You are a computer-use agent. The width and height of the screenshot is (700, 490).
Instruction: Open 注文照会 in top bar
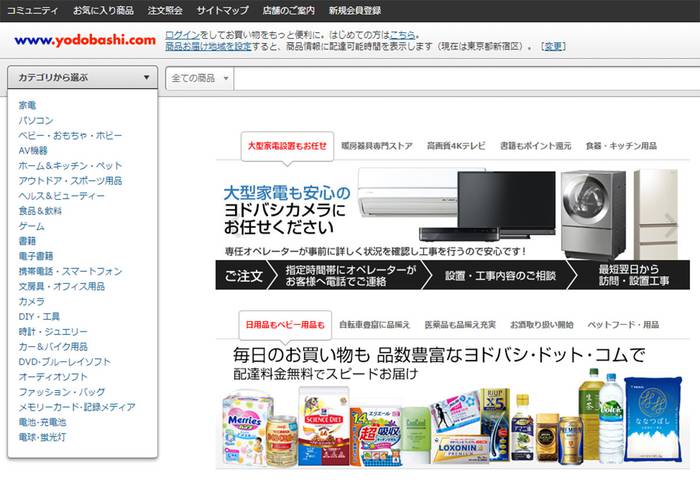point(165,10)
